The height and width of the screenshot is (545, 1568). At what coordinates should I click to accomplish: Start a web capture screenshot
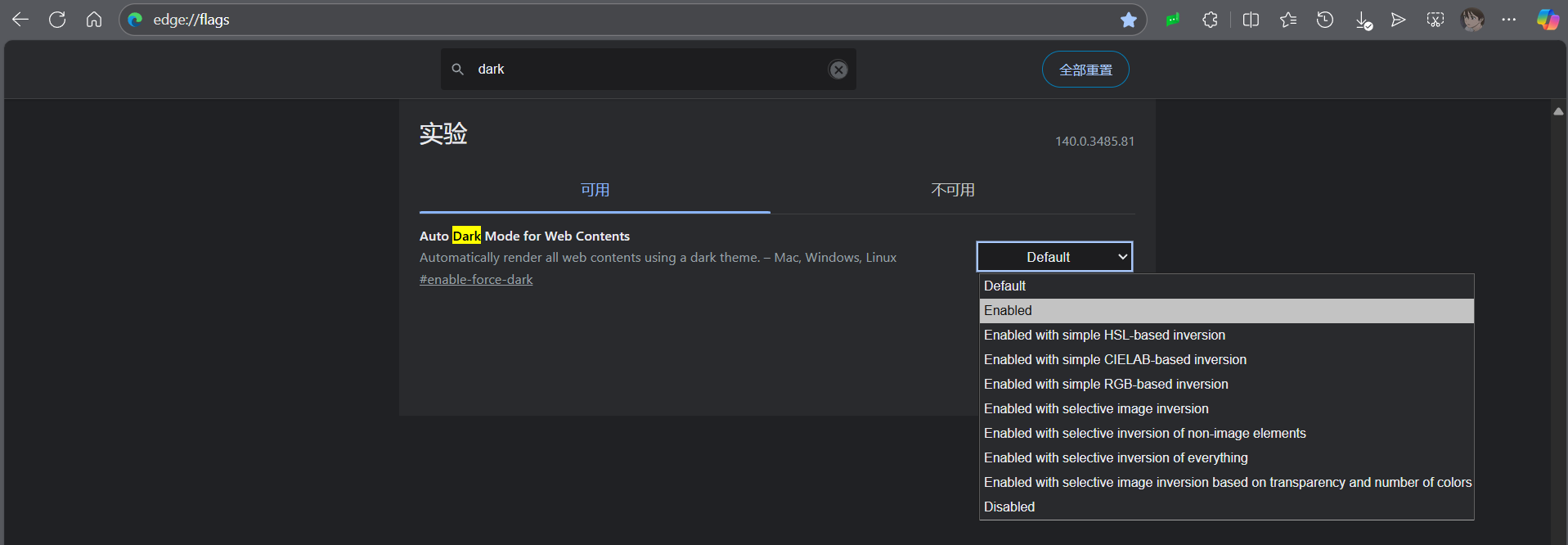click(x=1435, y=20)
